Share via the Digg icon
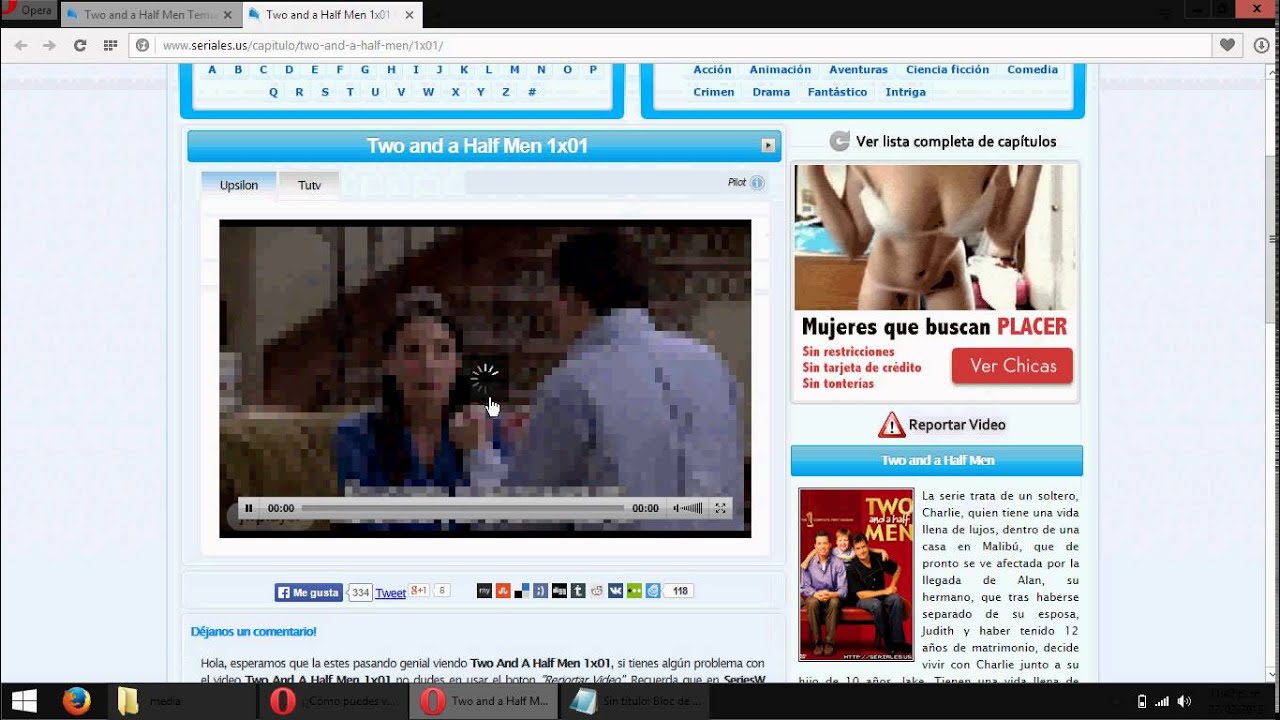Viewport: 1280px width, 720px height. (559, 591)
